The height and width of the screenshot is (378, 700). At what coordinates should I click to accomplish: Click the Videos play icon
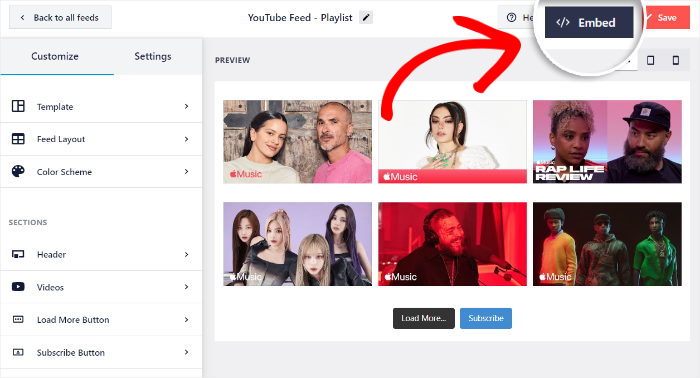click(x=18, y=287)
